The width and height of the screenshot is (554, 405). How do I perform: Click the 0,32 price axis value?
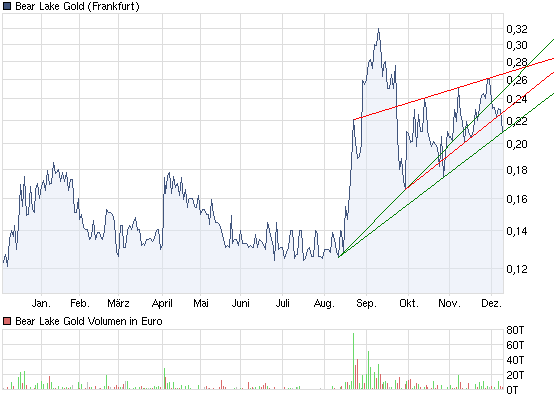tap(517, 29)
